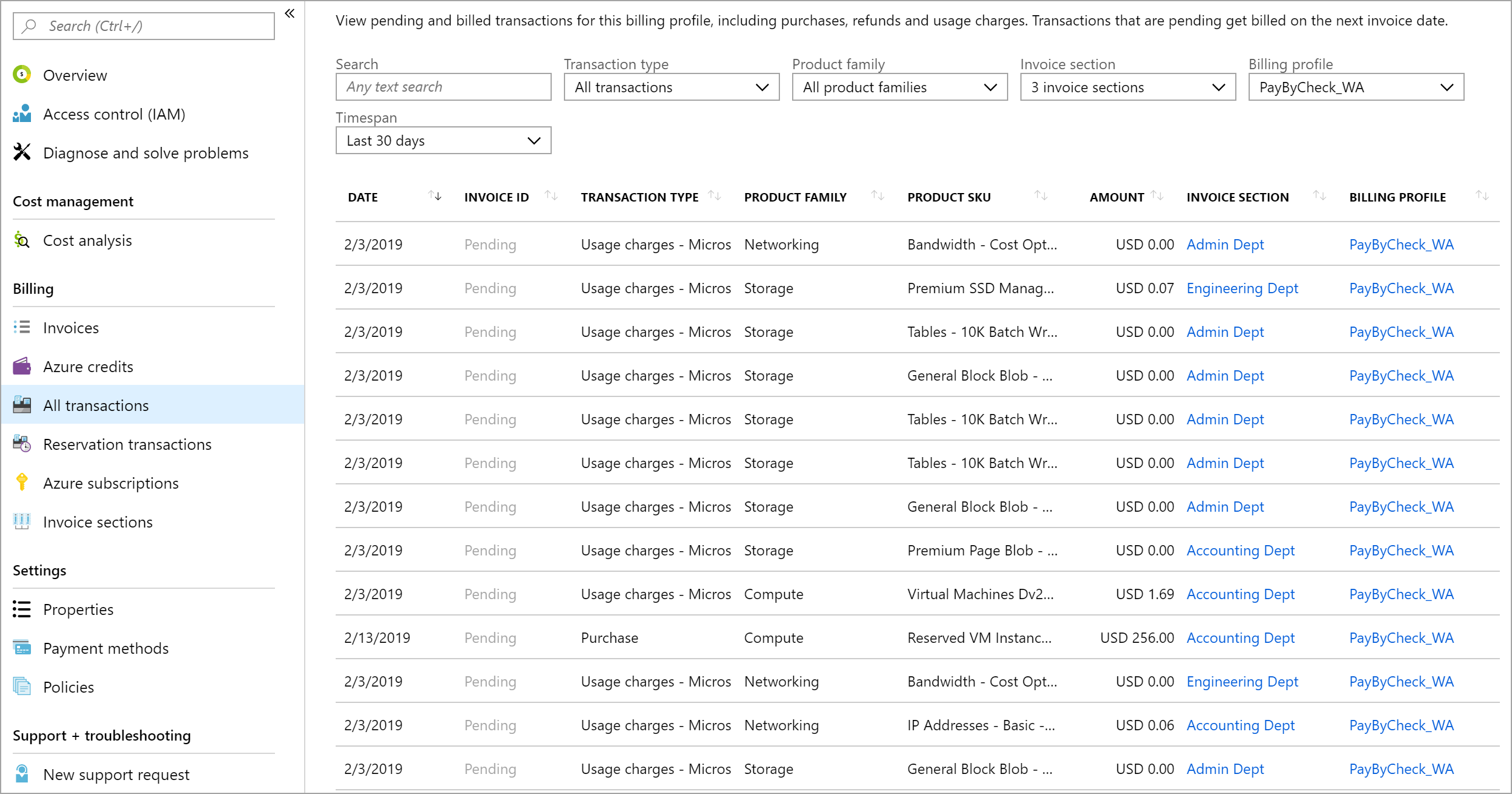The width and height of the screenshot is (1512, 794).
Task: Click the Reservation transactions icon
Action: pos(22,444)
